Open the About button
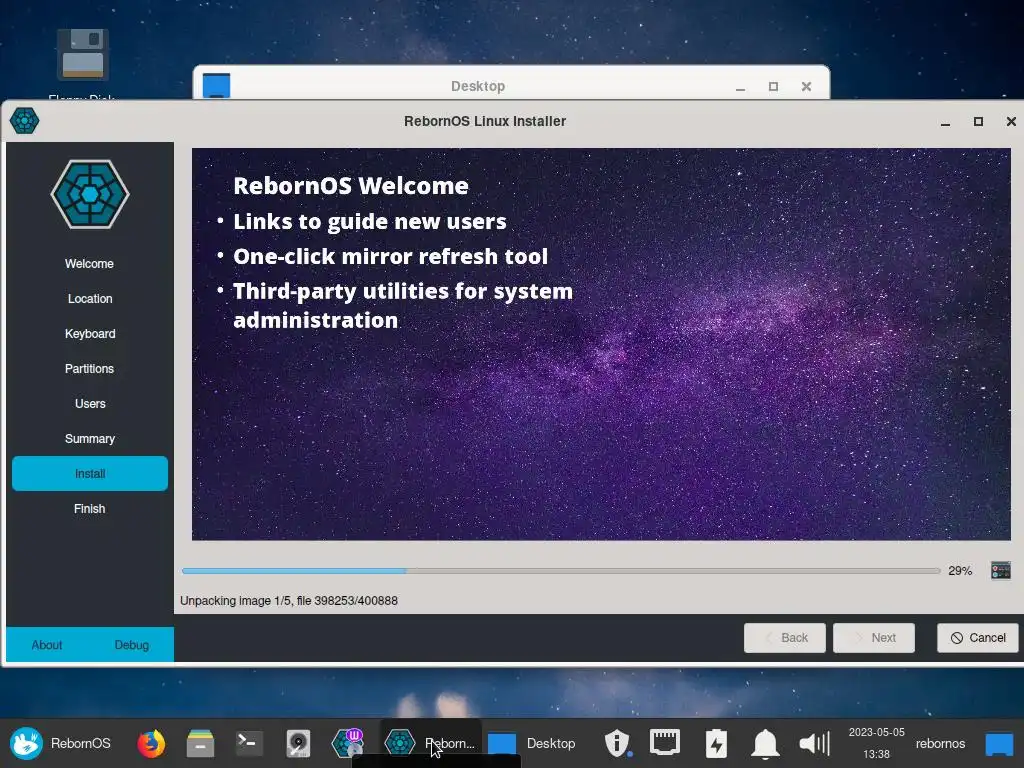Viewport: 1024px width, 768px height. coord(47,645)
